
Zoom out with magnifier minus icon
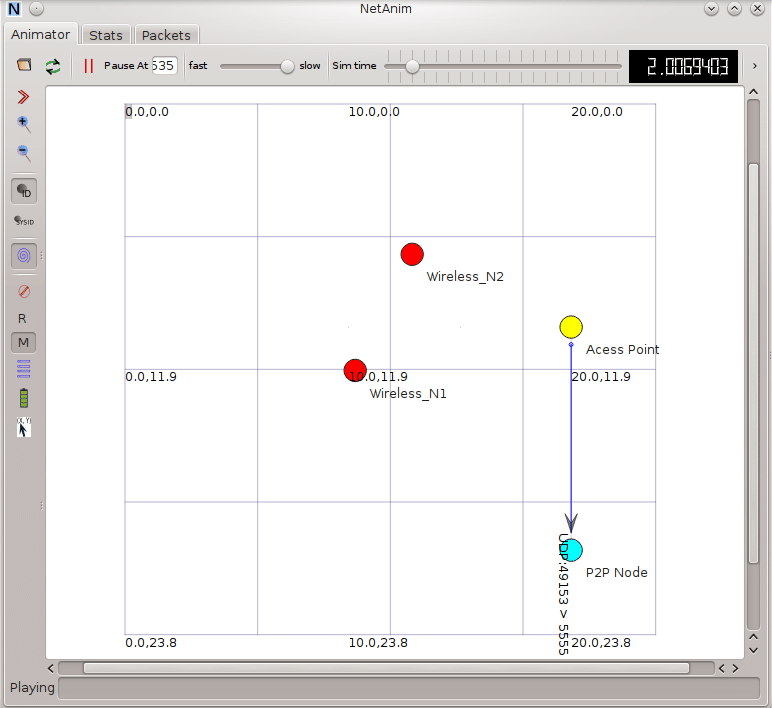[24, 153]
